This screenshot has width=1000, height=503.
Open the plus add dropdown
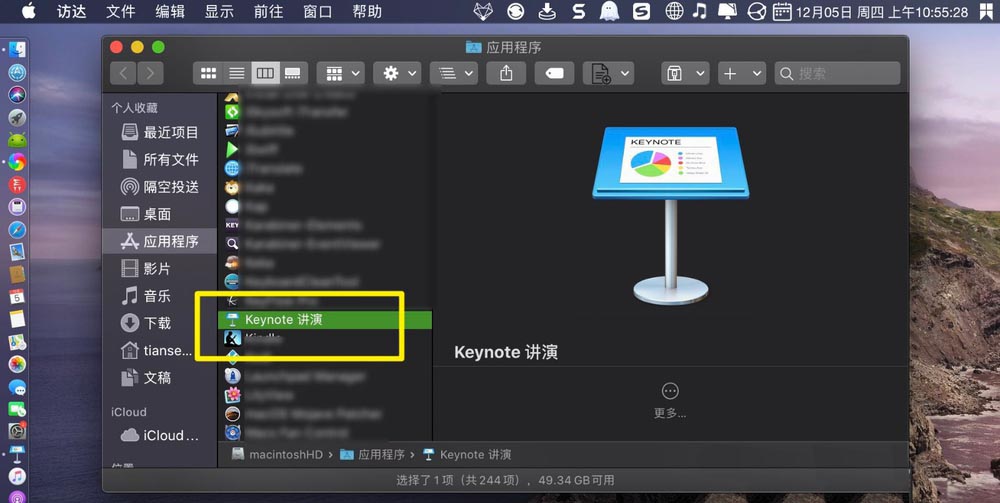point(742,73)
